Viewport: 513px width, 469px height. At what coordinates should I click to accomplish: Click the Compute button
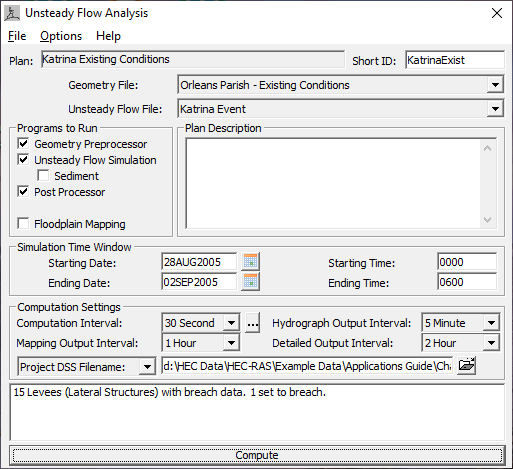257,455
